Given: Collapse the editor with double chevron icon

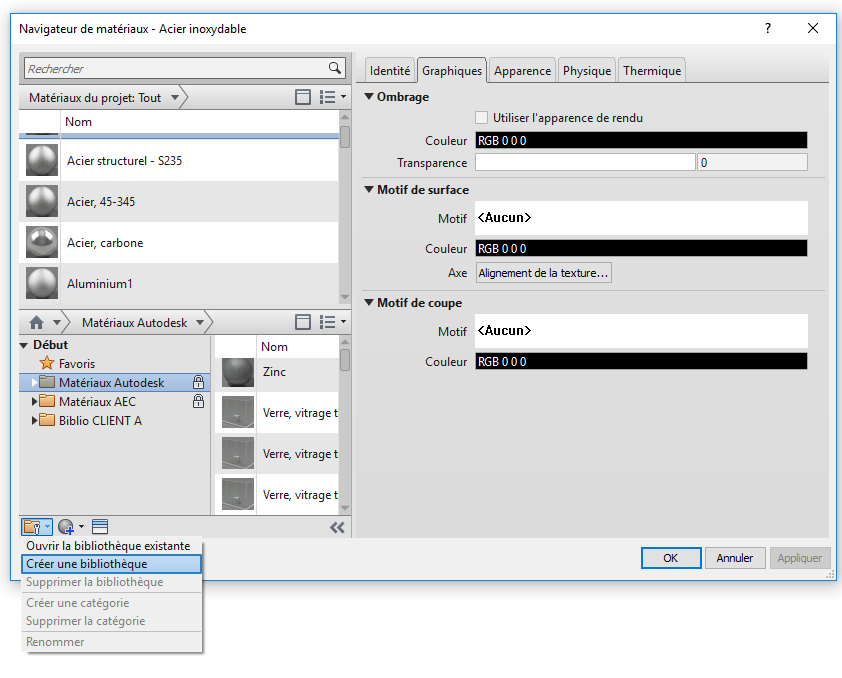Looking at the screenshot, I should [x=337, y=527].
